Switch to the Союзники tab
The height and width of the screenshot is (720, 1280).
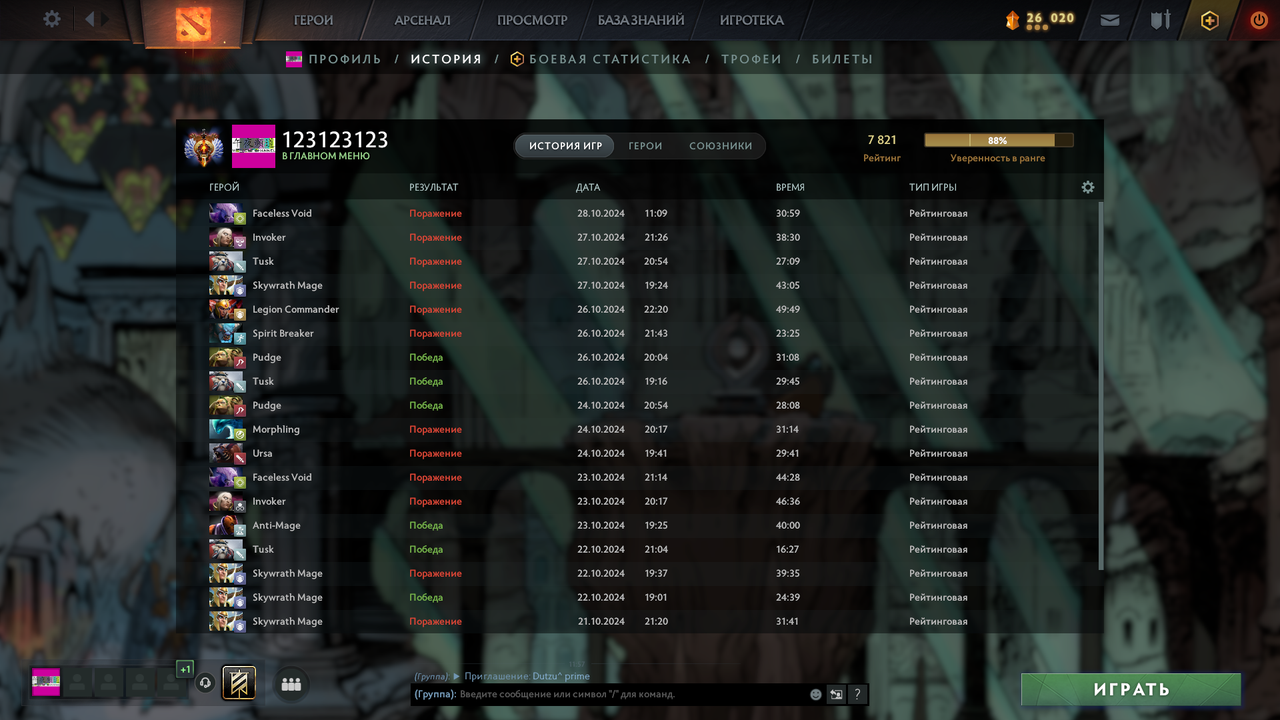tap(720, 146)
